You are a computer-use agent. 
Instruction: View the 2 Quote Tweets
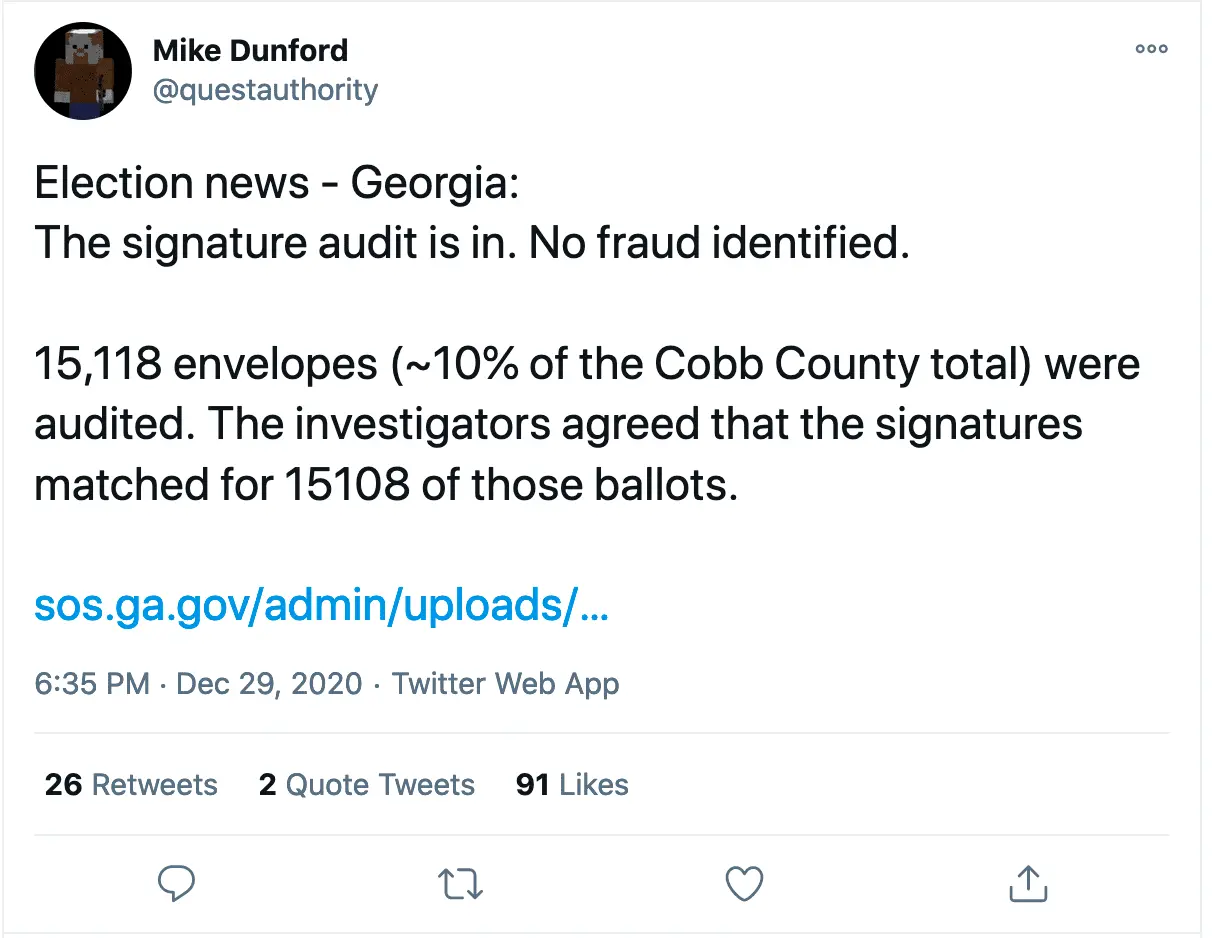point(366,785)
